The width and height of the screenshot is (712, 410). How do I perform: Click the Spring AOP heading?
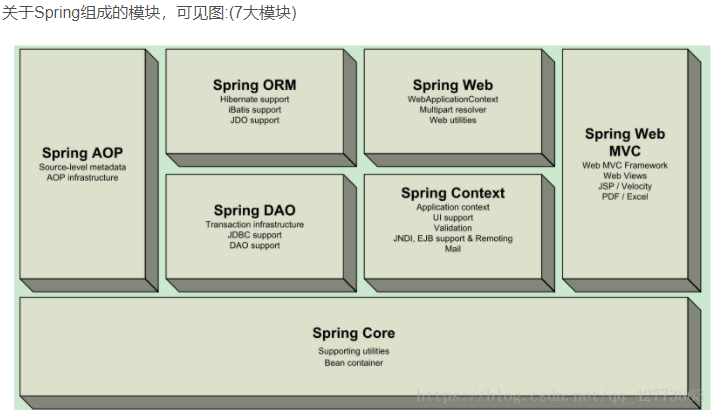point(82,153)
